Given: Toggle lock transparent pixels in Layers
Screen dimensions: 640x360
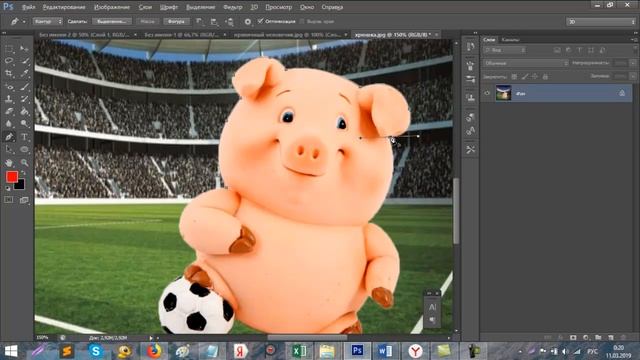Looking at the screenshot, I should point(514,76).
